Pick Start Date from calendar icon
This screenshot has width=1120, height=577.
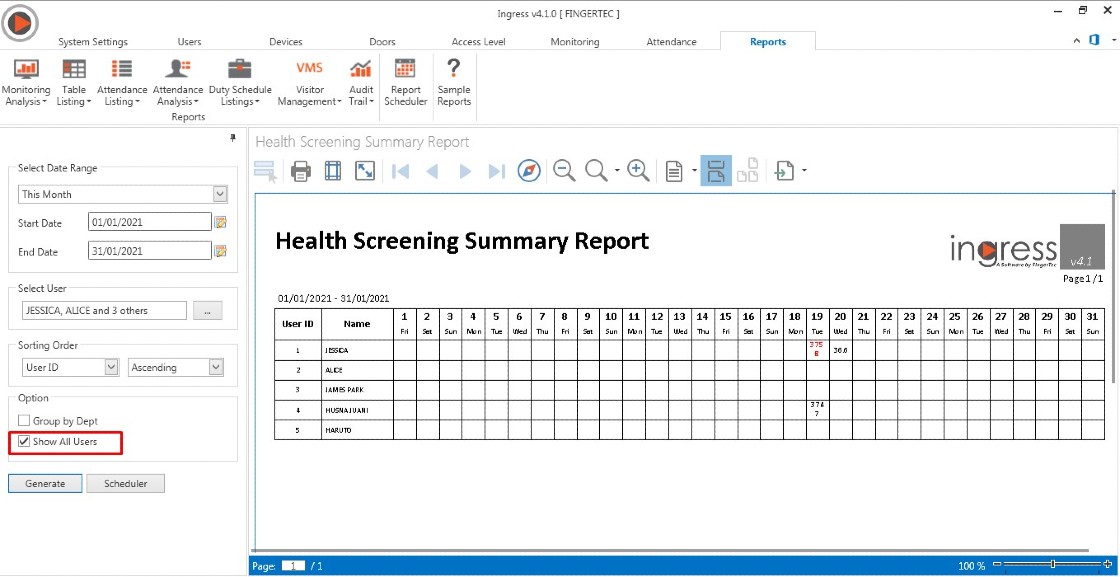point(221,222)
